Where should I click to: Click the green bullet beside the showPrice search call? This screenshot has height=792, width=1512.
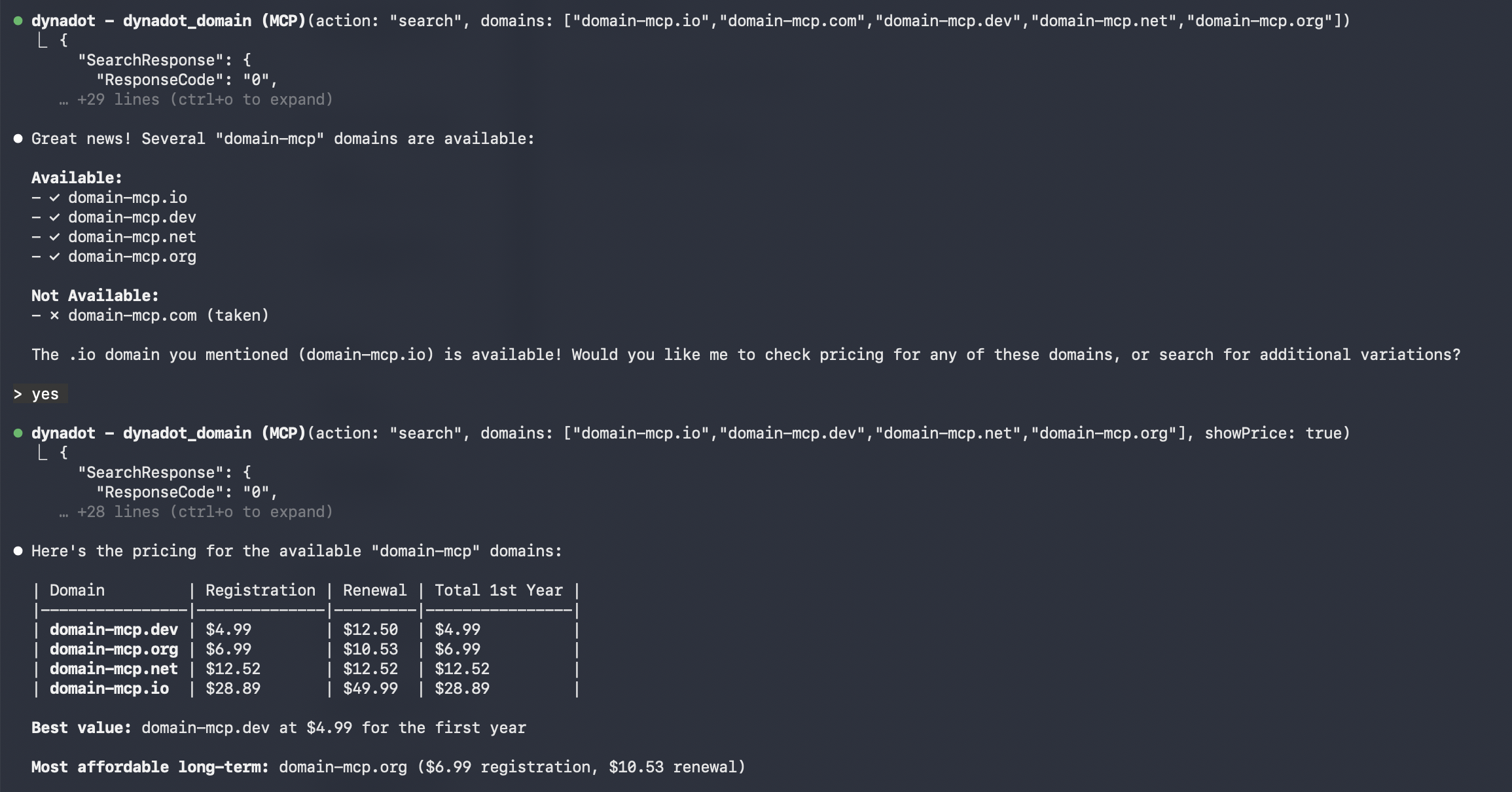(18, 433)
